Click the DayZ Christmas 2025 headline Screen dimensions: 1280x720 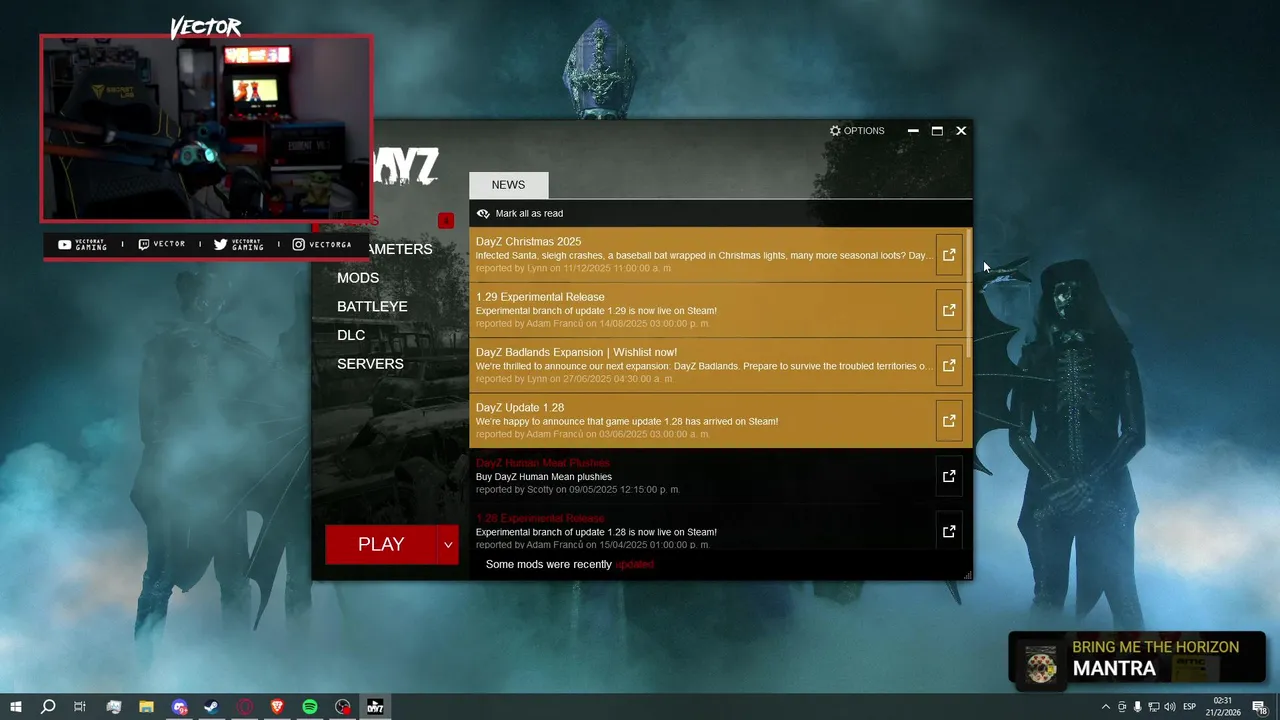[x=528, y=242]
